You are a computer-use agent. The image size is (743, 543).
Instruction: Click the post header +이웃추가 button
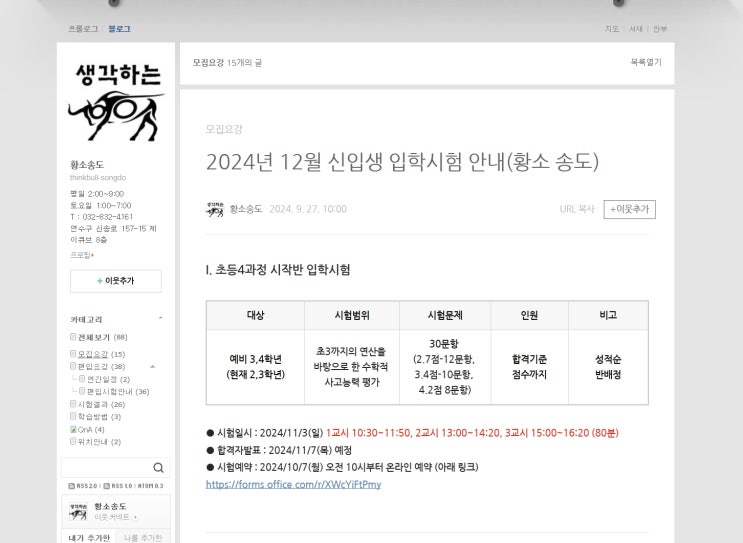click(x=629, y=209)
